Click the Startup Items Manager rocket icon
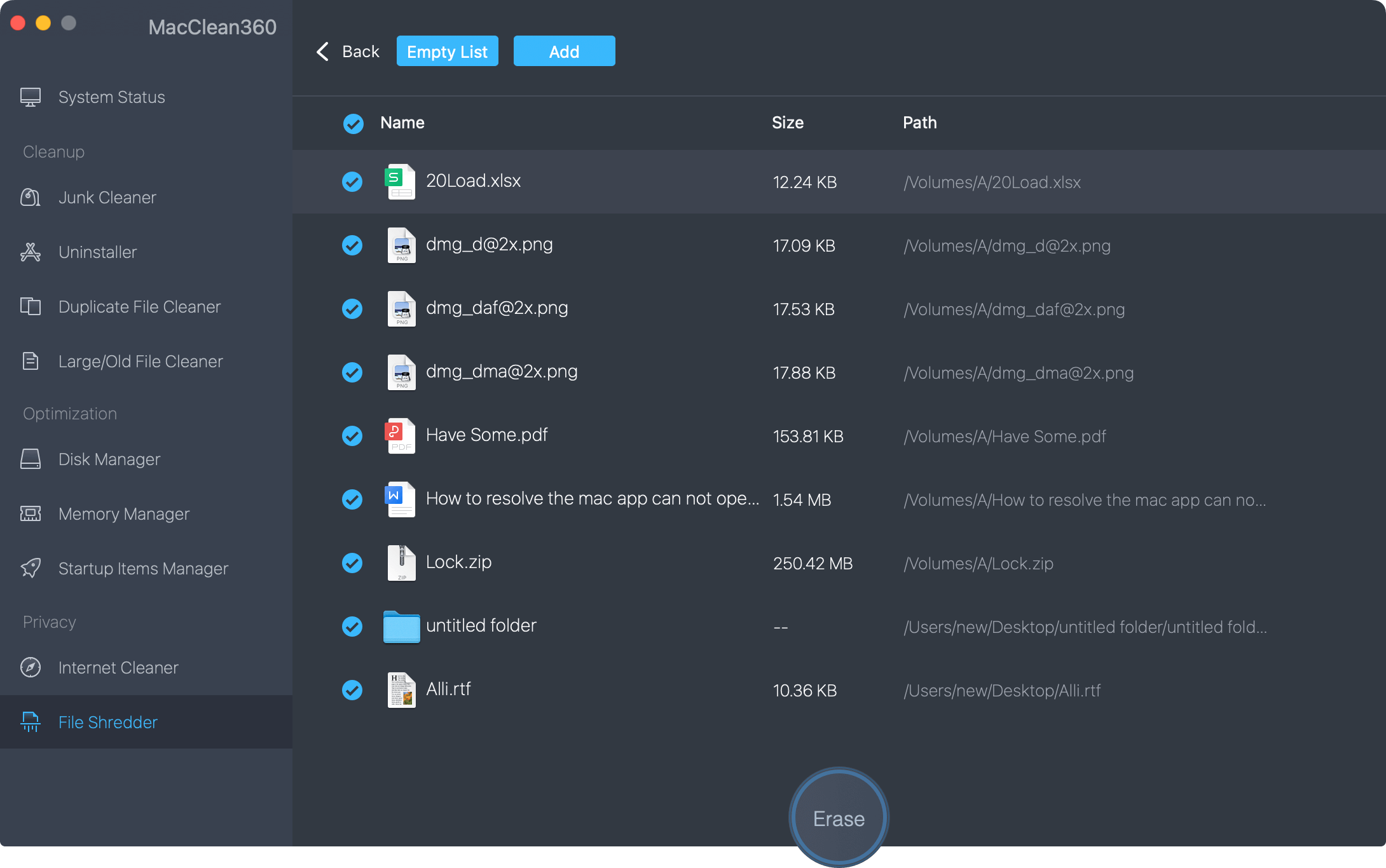This screenshot has width=1386, height=868. click(30, 568)
